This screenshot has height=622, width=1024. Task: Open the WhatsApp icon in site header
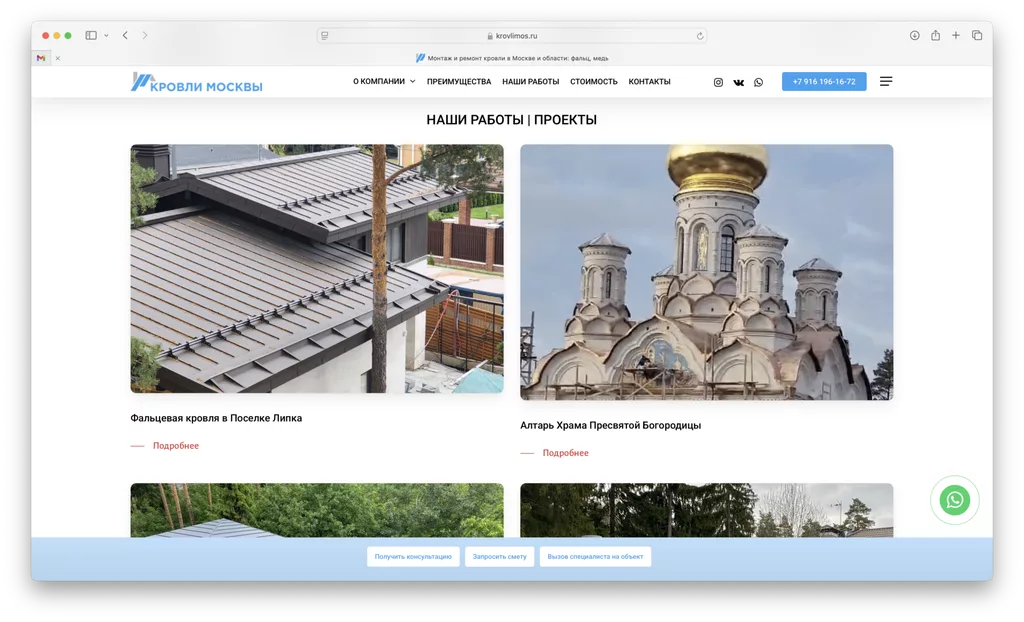[758, 82]
